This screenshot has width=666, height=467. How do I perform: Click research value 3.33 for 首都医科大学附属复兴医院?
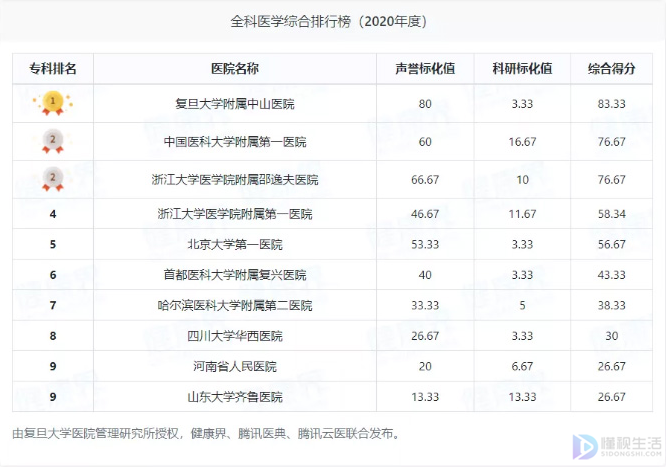522,275
